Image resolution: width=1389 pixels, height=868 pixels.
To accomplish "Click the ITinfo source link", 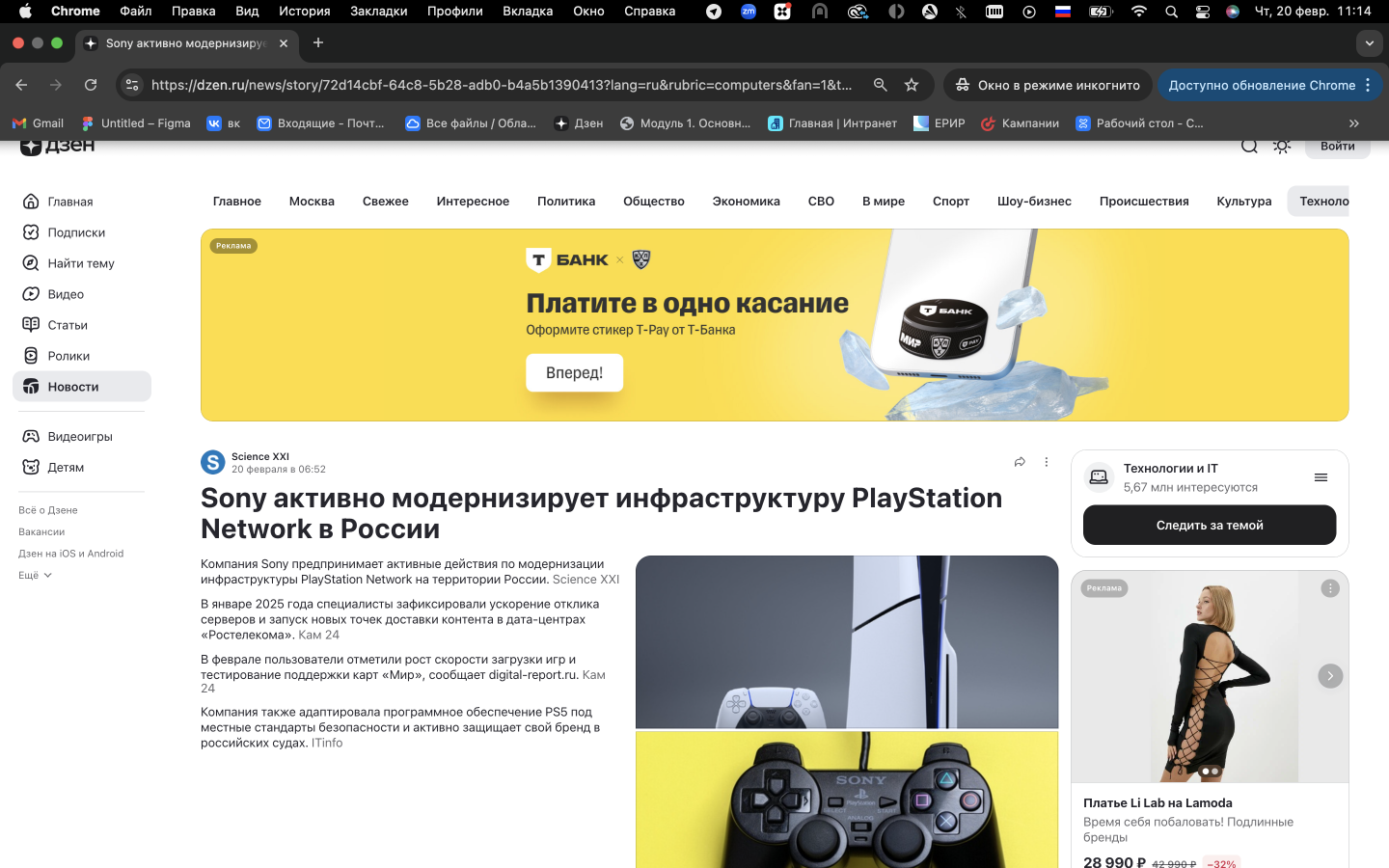I will point(327,744).
